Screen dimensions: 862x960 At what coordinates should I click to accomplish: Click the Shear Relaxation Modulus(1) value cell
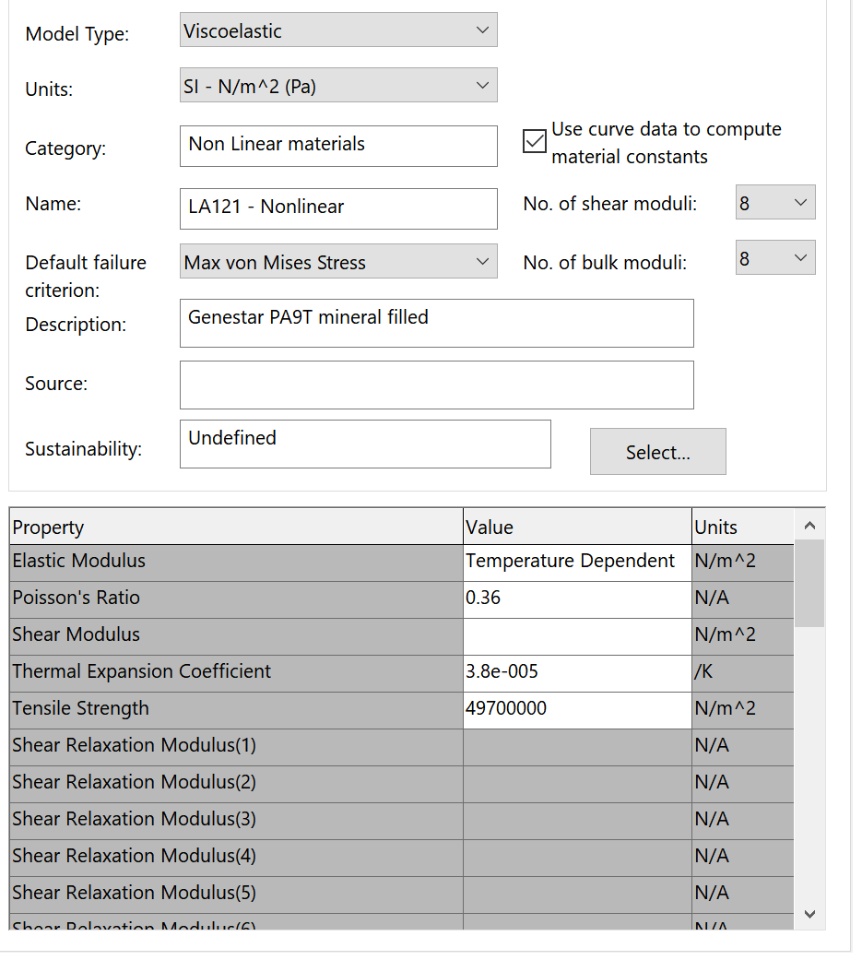tap(577, 748)
